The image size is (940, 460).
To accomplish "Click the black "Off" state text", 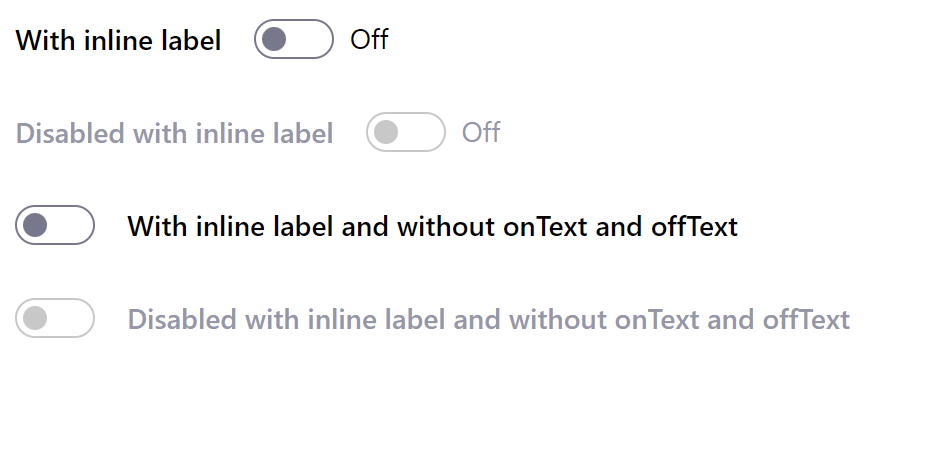I will click(369, 40).
